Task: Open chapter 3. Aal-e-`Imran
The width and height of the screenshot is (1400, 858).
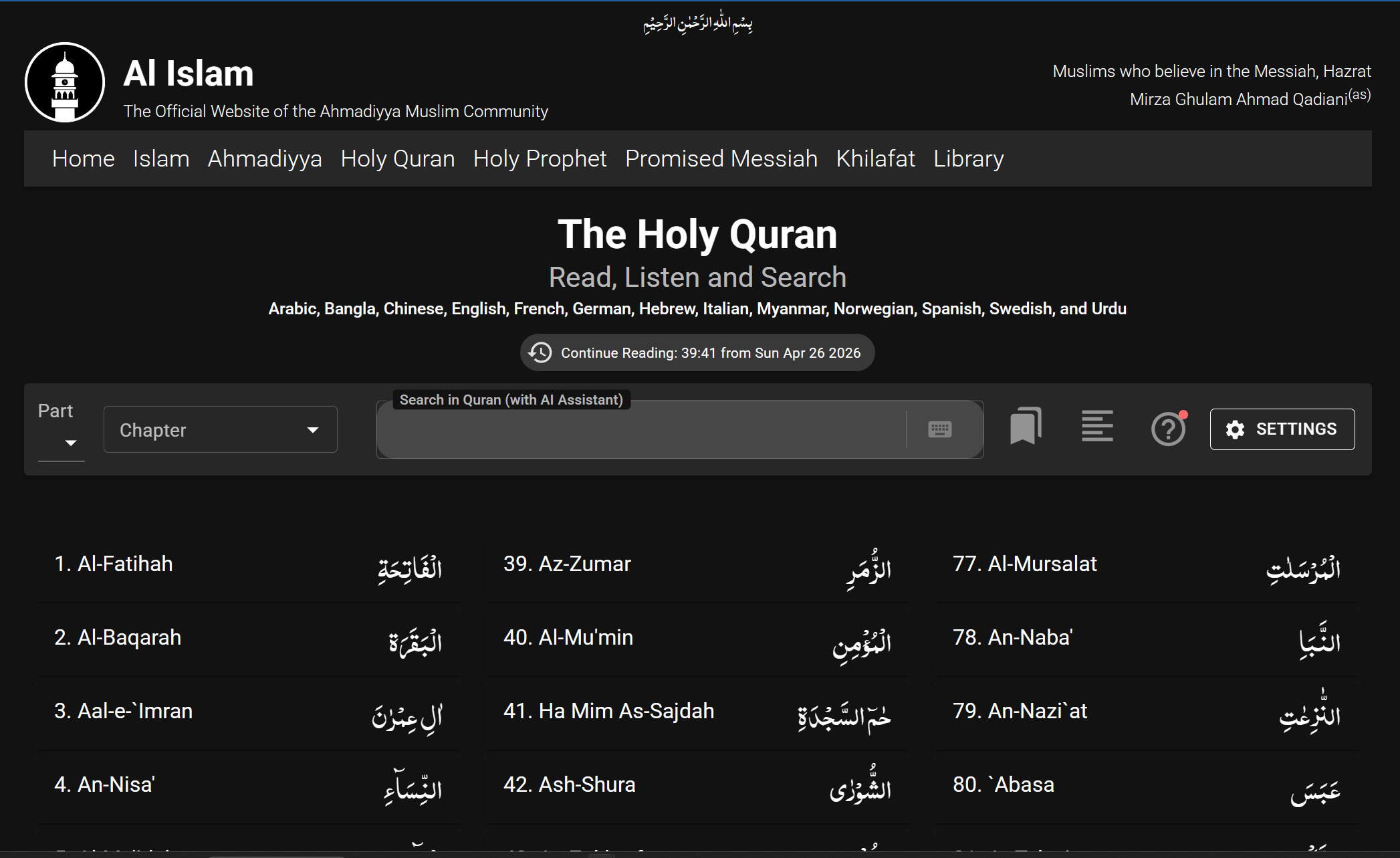Action: pos(248,714)
